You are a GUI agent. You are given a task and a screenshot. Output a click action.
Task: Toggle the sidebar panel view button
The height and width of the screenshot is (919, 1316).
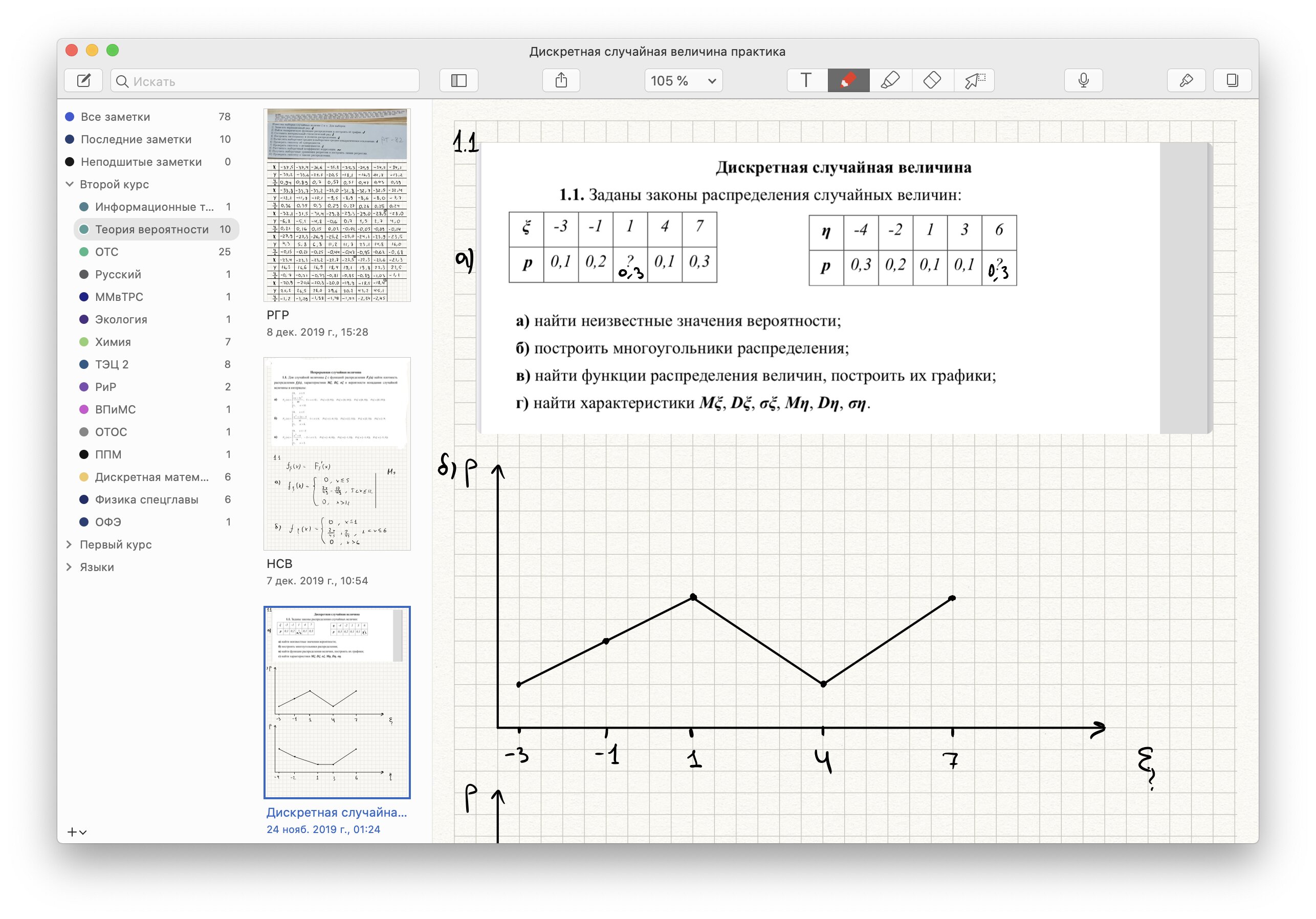[458, 80]
